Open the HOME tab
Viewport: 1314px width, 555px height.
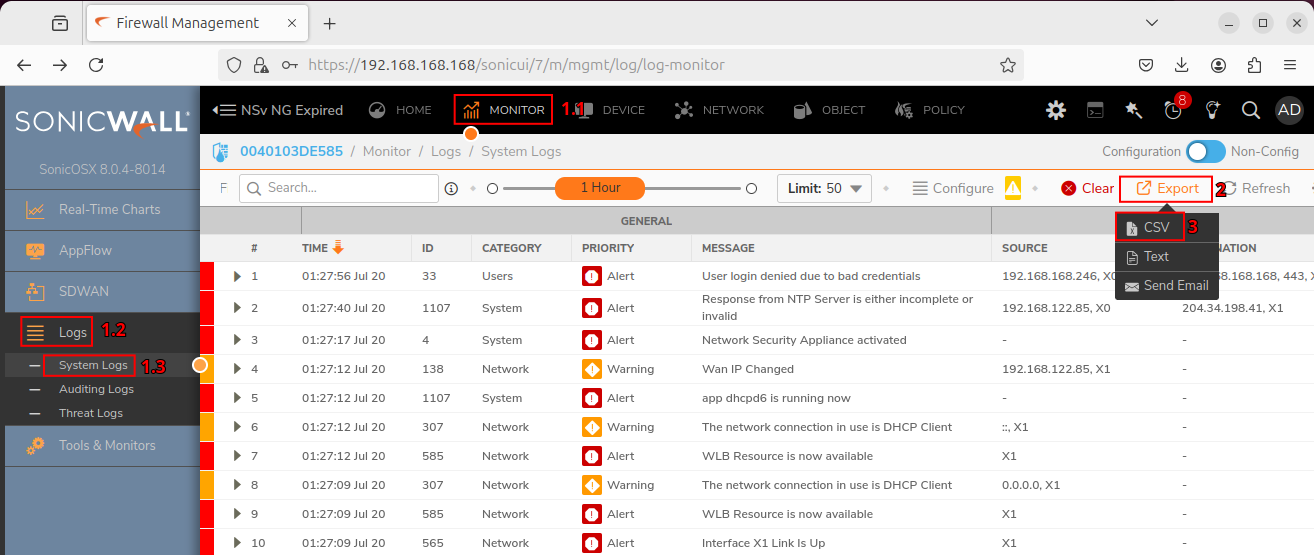[x=400, y=110]
